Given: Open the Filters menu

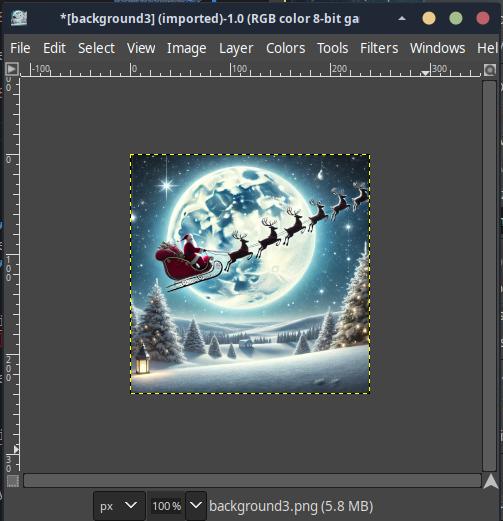Looking at the screenshot, I should click(x=379, y=48).
